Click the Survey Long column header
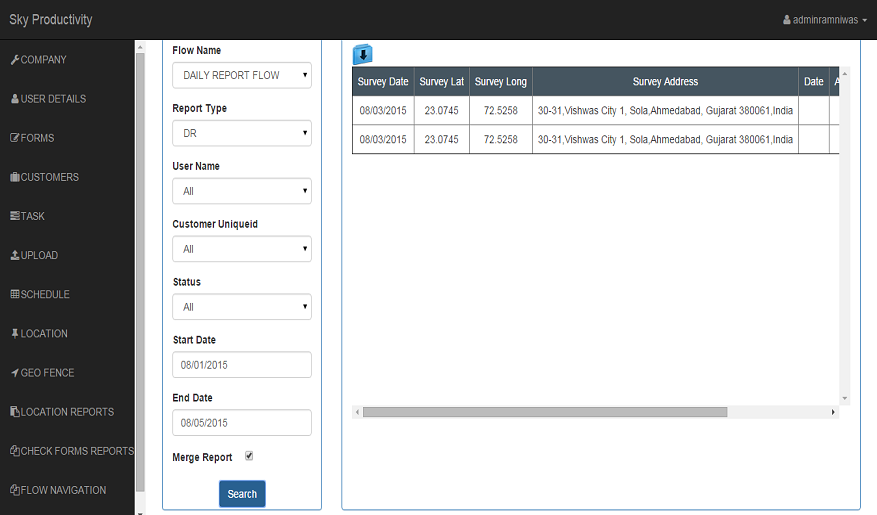Screen dimensions: 877x515 (501, 82)
